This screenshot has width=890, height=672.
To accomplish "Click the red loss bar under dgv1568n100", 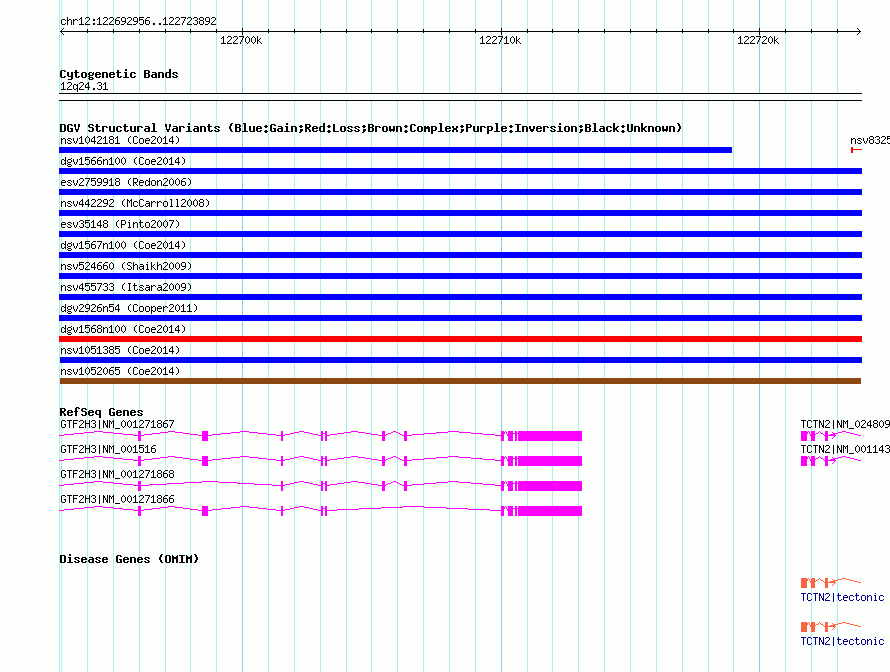I will point(460,339).
